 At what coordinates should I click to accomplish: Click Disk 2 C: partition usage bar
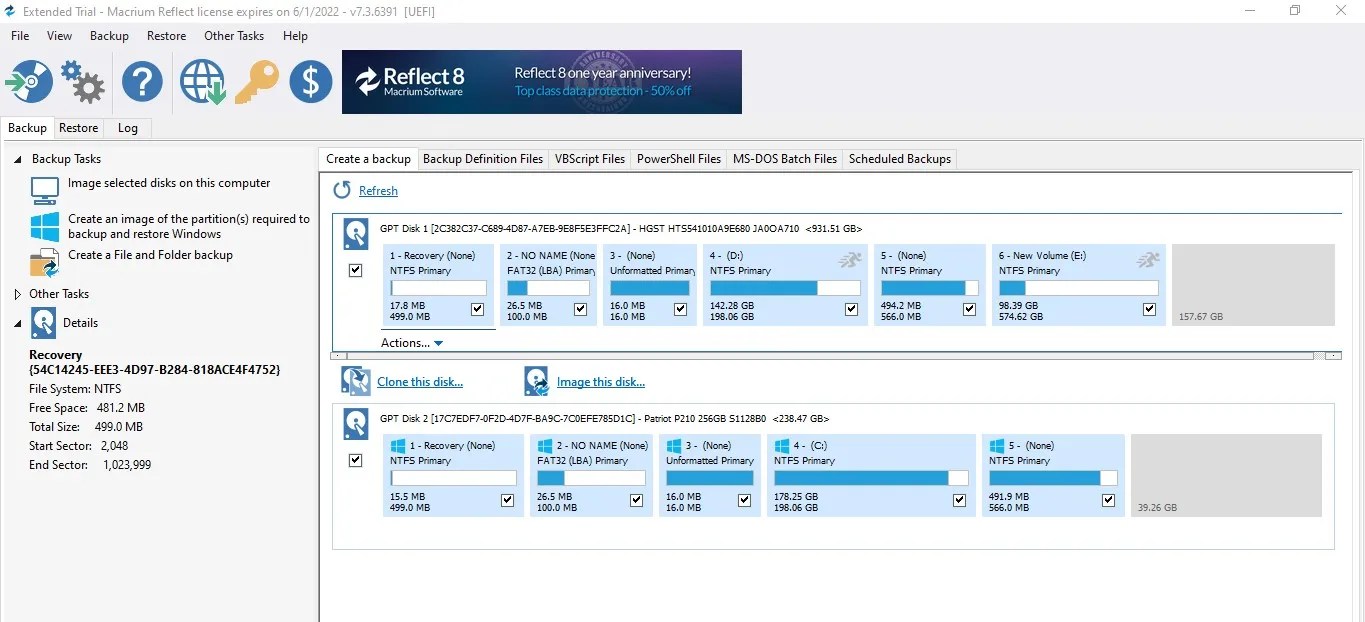coord(870,478)
